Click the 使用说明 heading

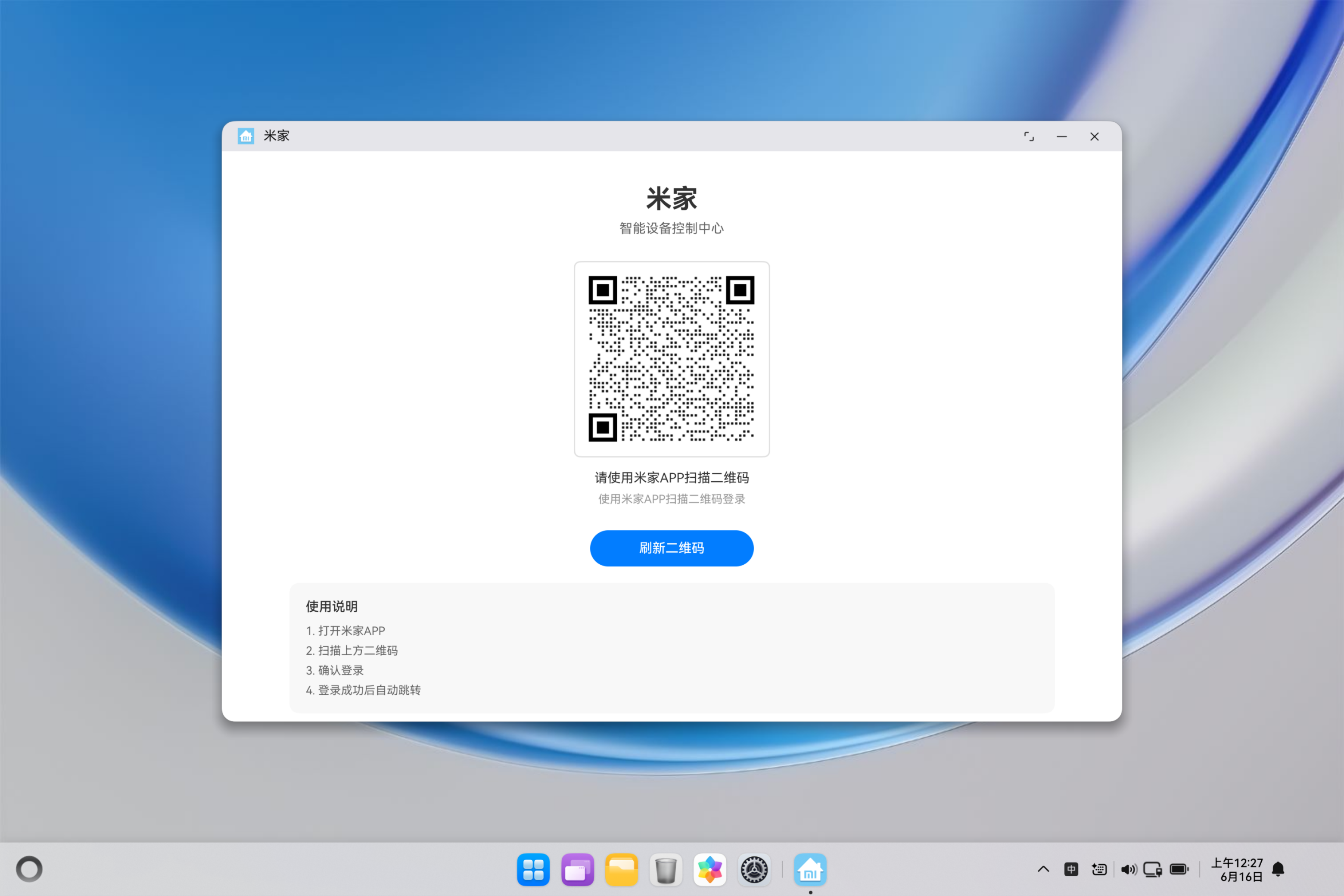coord(331,606)
